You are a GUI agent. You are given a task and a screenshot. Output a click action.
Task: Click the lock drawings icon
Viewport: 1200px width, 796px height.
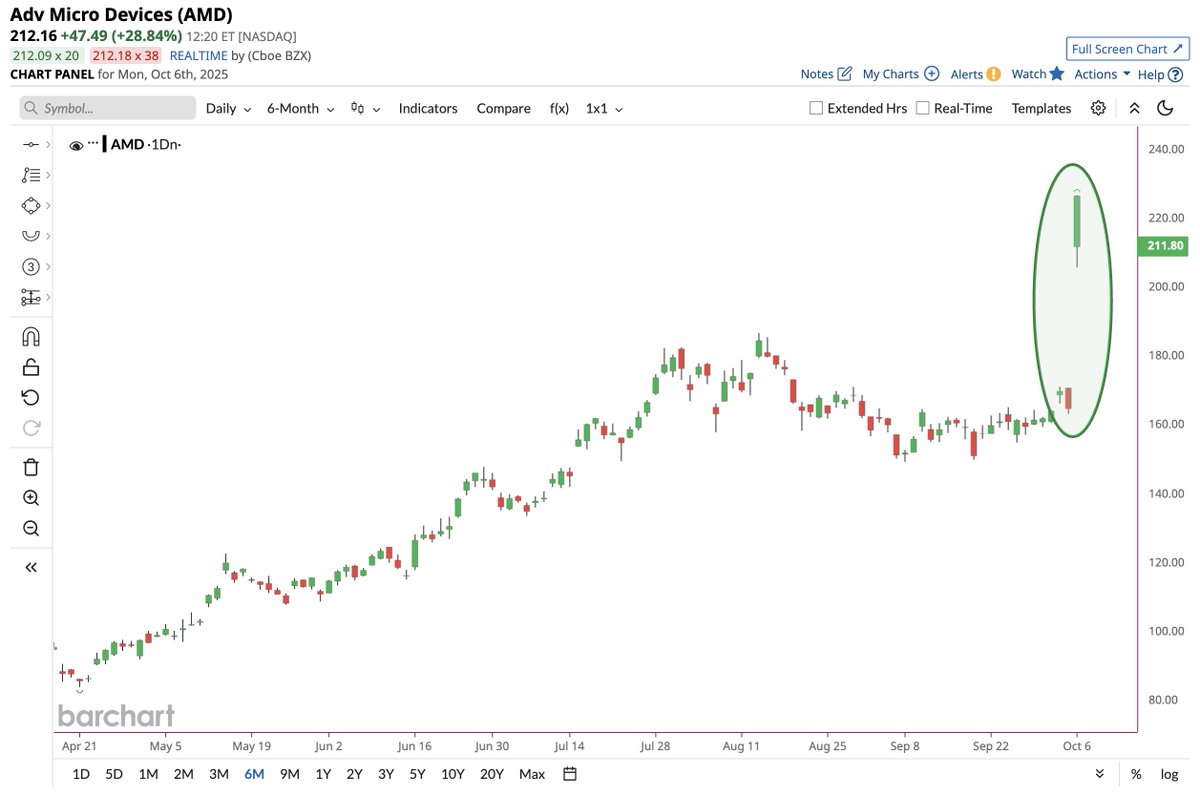30,367
